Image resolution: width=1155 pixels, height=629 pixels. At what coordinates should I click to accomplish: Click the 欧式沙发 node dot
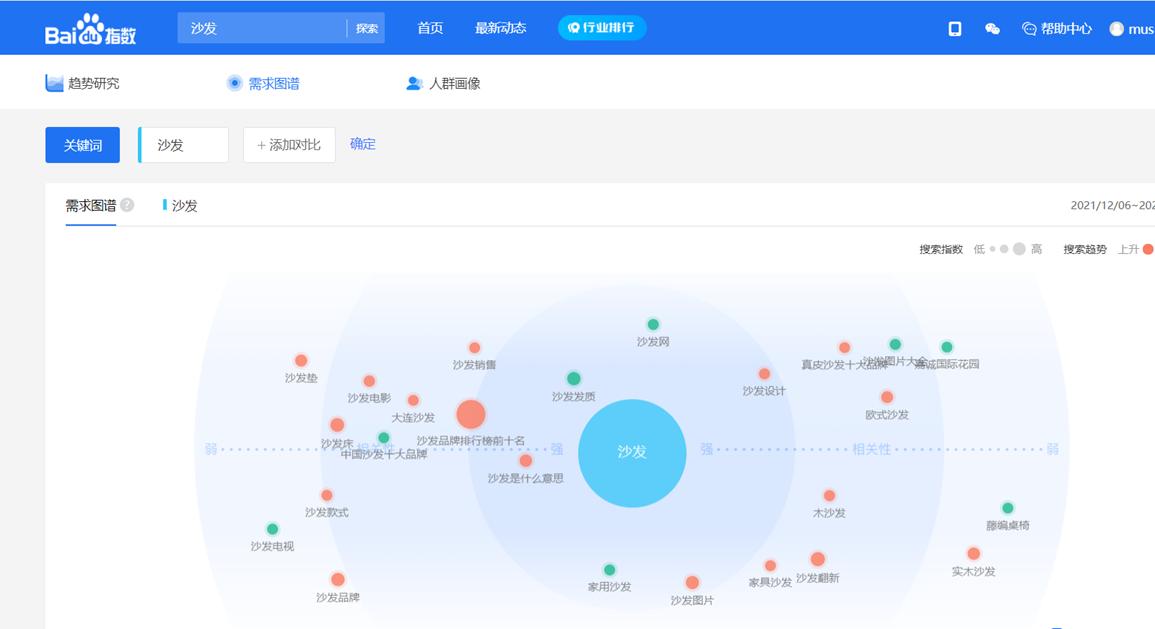(887, 397)
